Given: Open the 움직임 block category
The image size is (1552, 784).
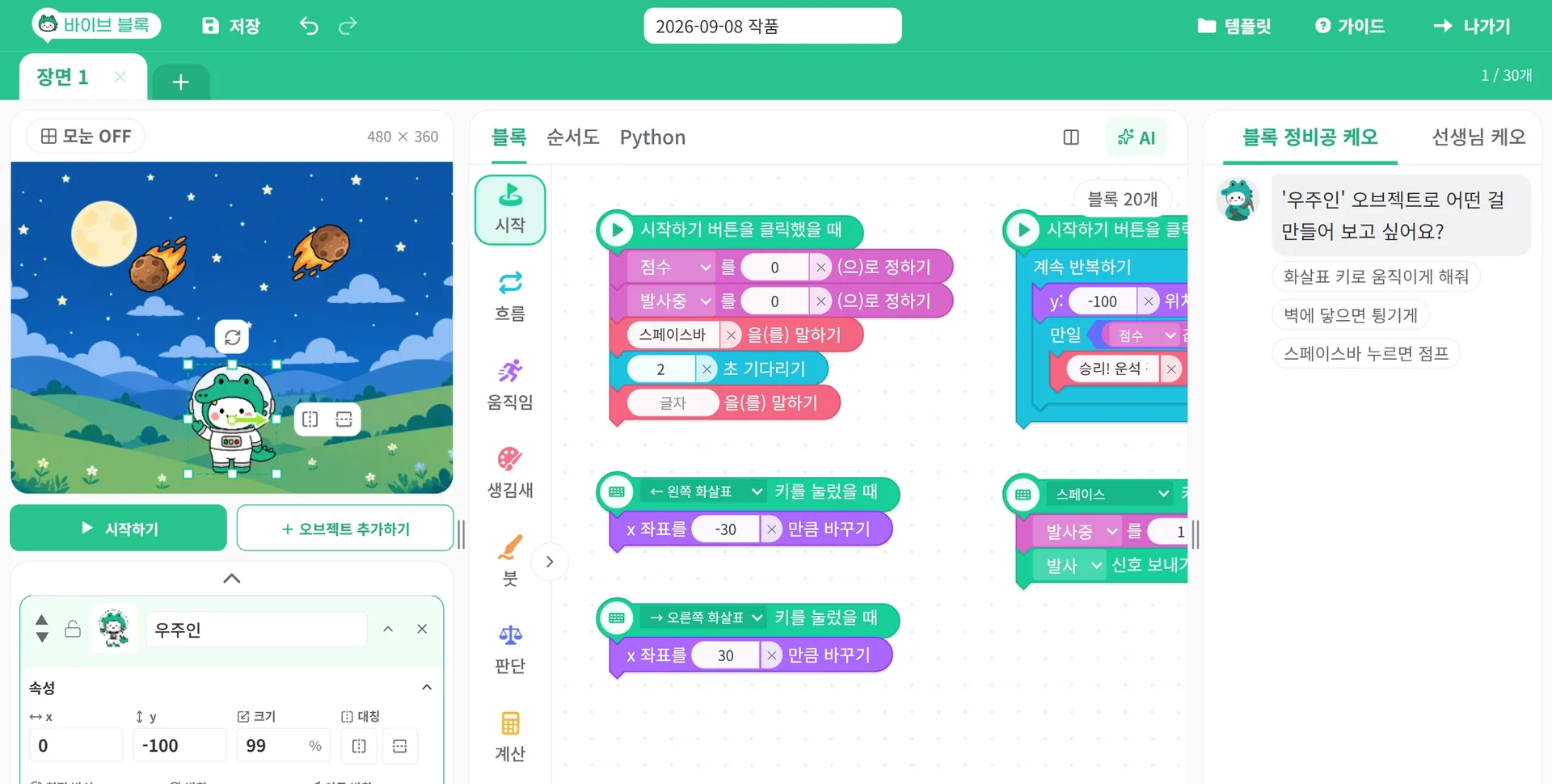Looking at the screenshot, I should [x=510, y=385].
